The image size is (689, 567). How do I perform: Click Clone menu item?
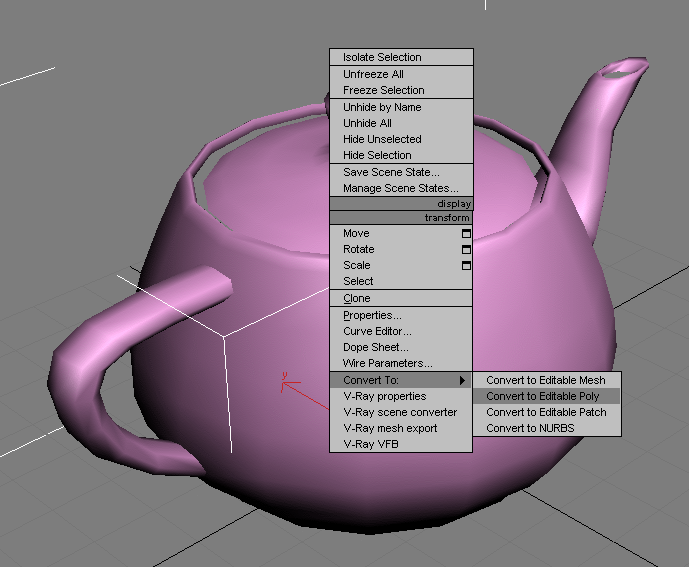point(401,298)
